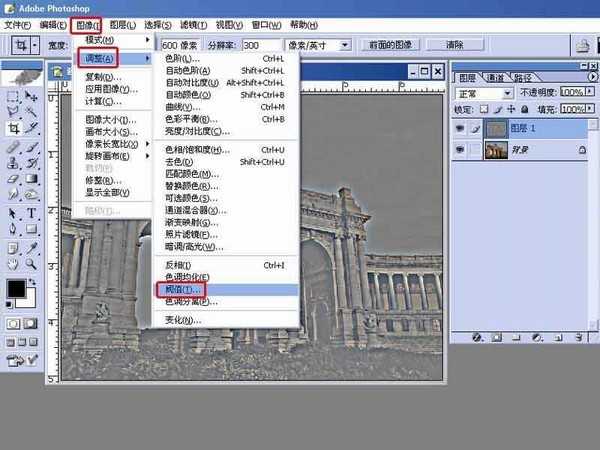Image resolution: width=600 pixels, height=450 pixels.
Task: Create a new layer from Layers panel
Action: (x=558, y=338)
